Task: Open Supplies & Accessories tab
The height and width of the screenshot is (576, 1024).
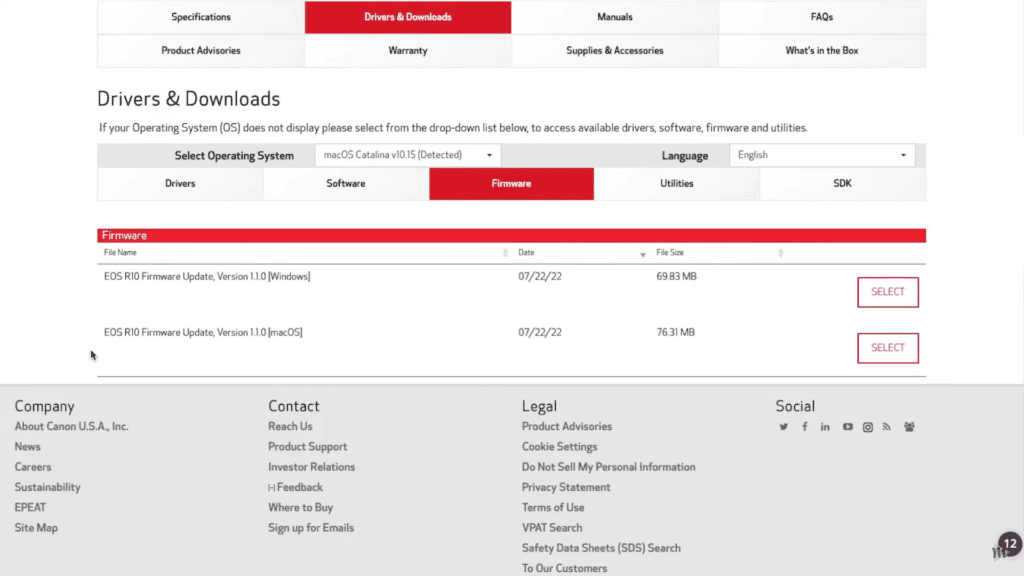Action: coord(615,50)
